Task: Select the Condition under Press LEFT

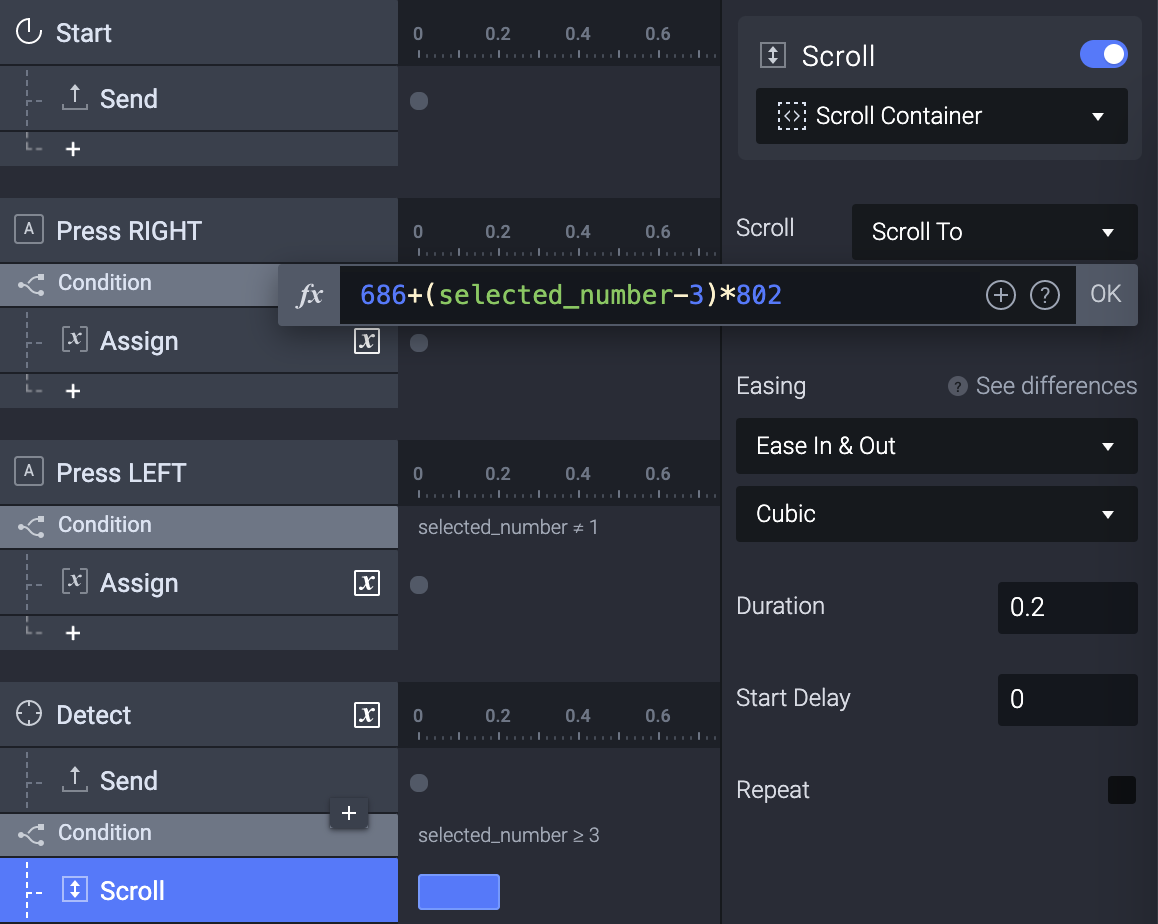Action: 199,527
